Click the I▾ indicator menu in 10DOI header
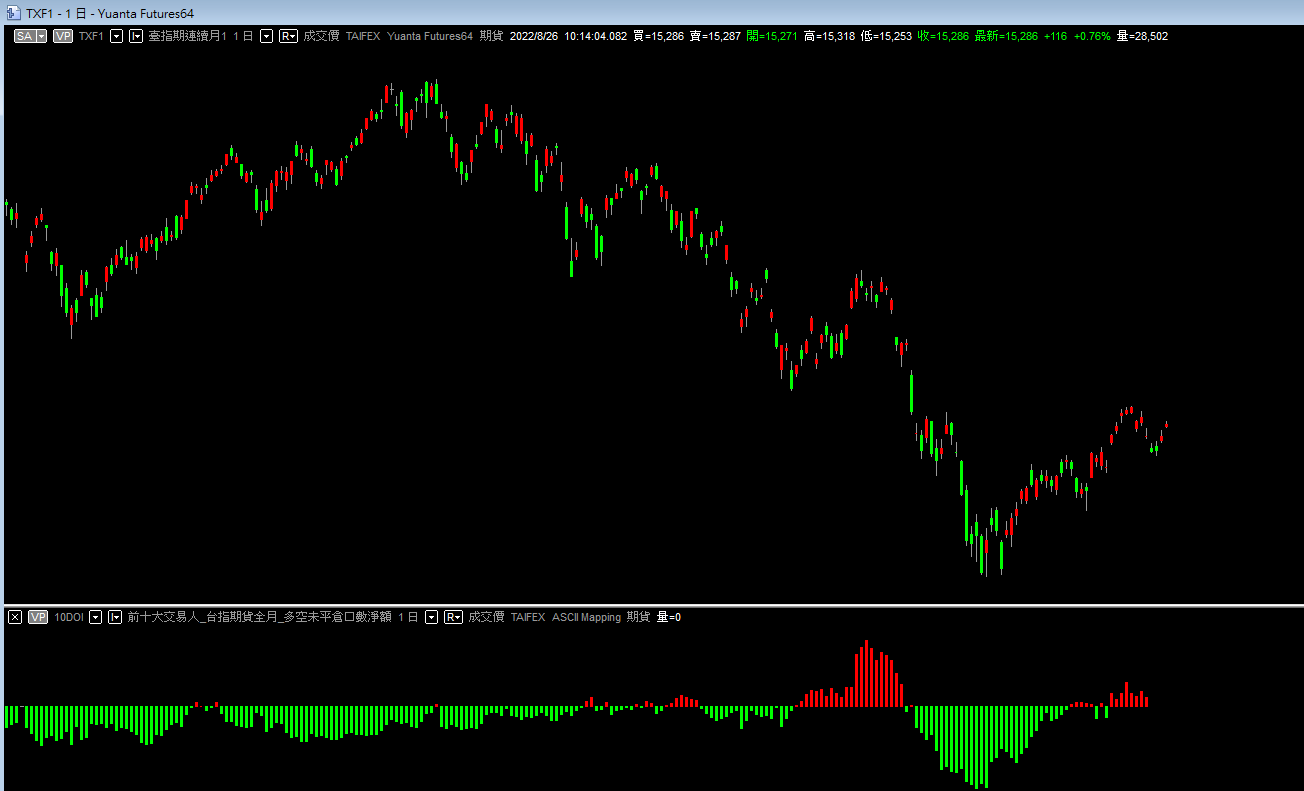Viewport: 1304px width, 791px height. [x=115, y=617]
